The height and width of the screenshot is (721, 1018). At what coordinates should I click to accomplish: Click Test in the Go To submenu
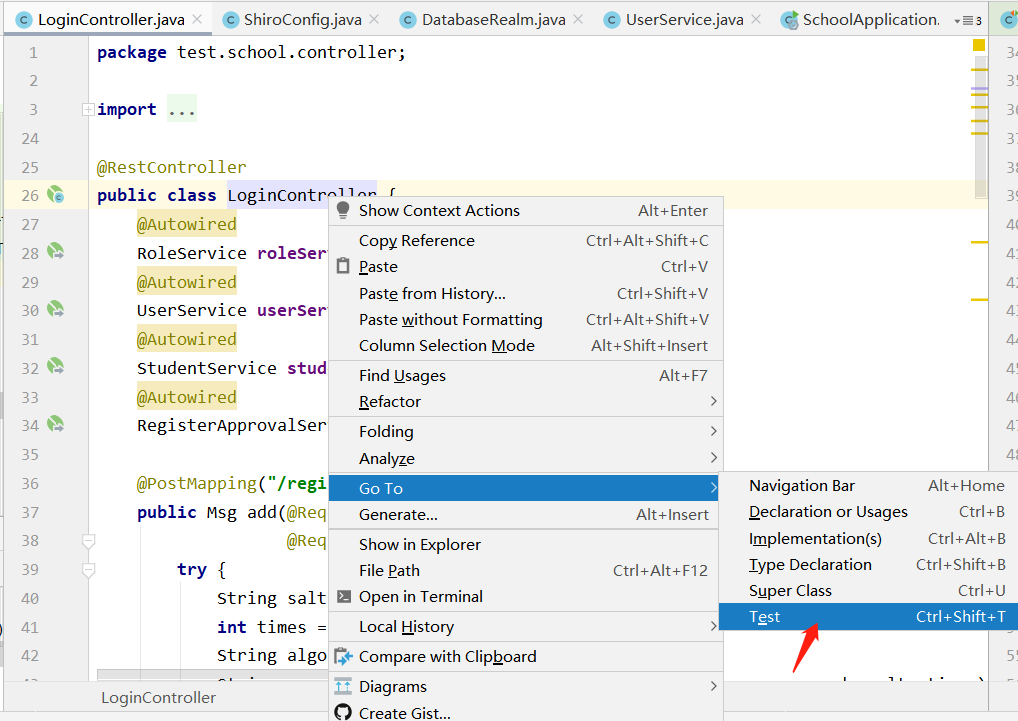pyautogui.click(x=869, y=617)
